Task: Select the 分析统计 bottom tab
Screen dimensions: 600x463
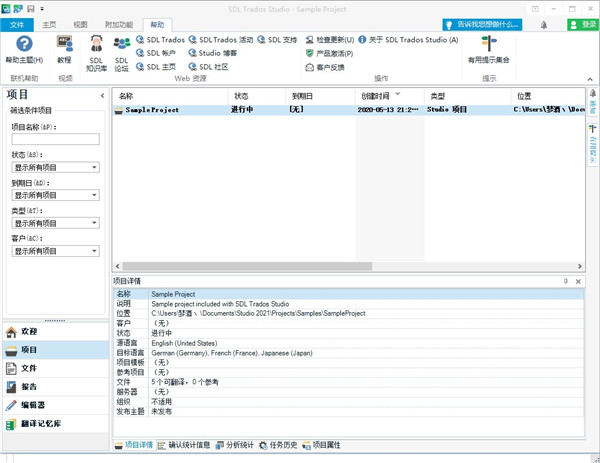Action: pos(235,445)
